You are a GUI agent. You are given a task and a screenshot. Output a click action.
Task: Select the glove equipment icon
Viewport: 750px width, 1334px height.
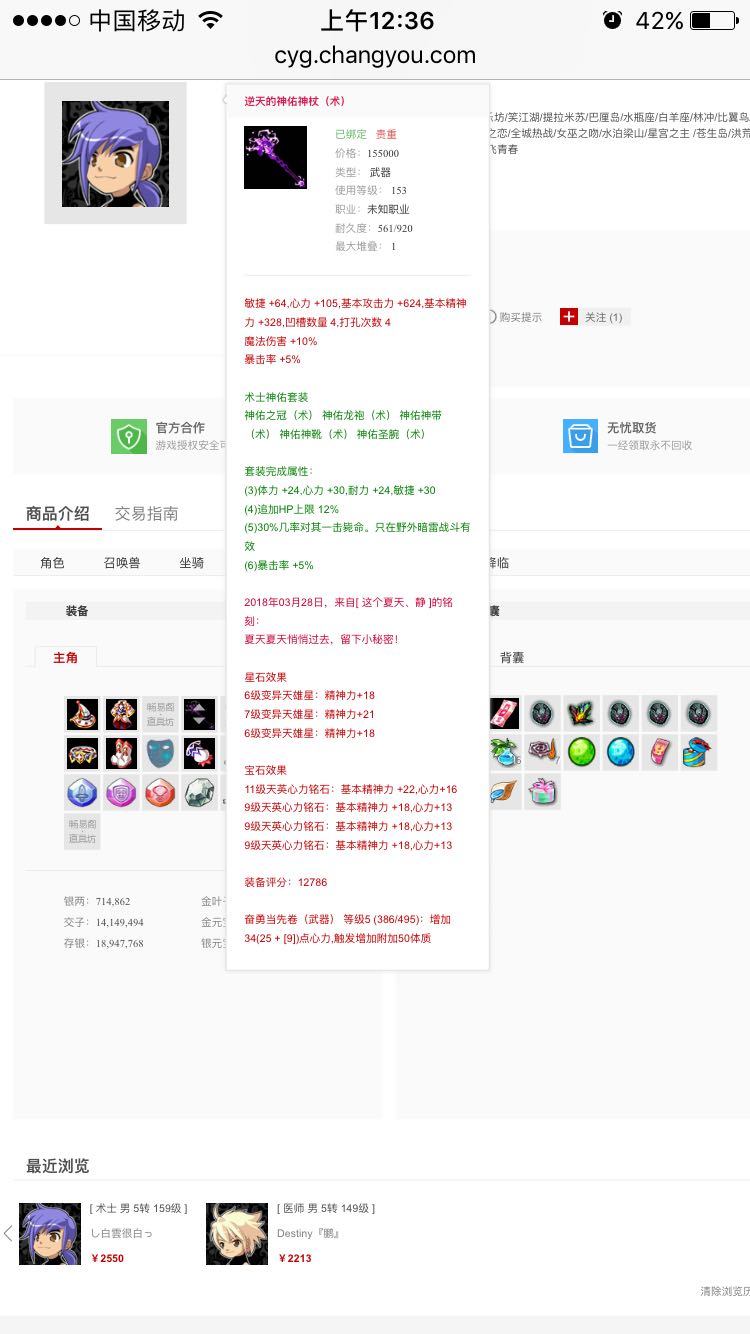click(x=199, y=753)
